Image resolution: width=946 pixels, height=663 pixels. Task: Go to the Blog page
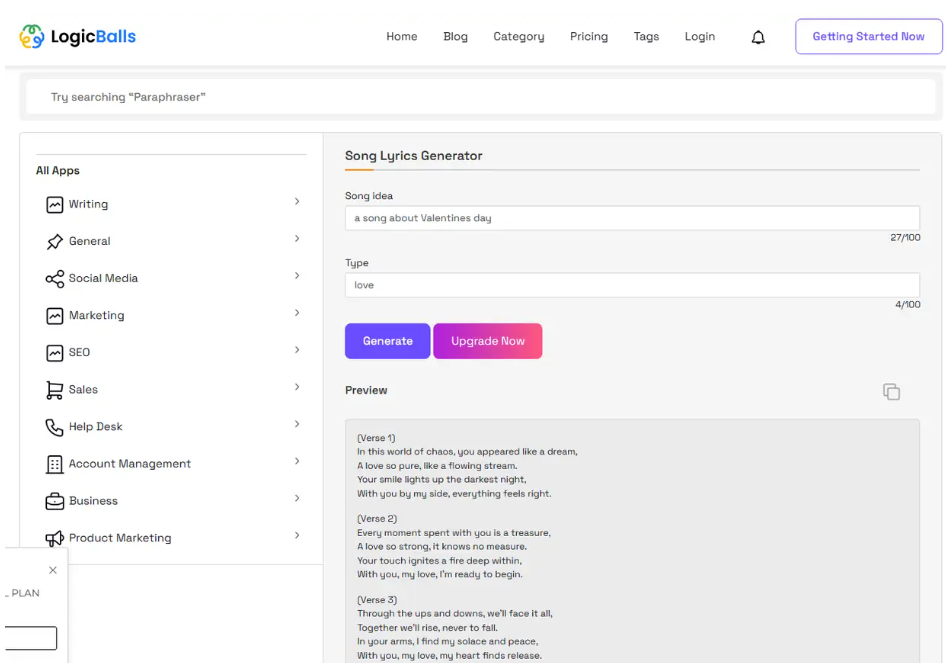(455, 37)
